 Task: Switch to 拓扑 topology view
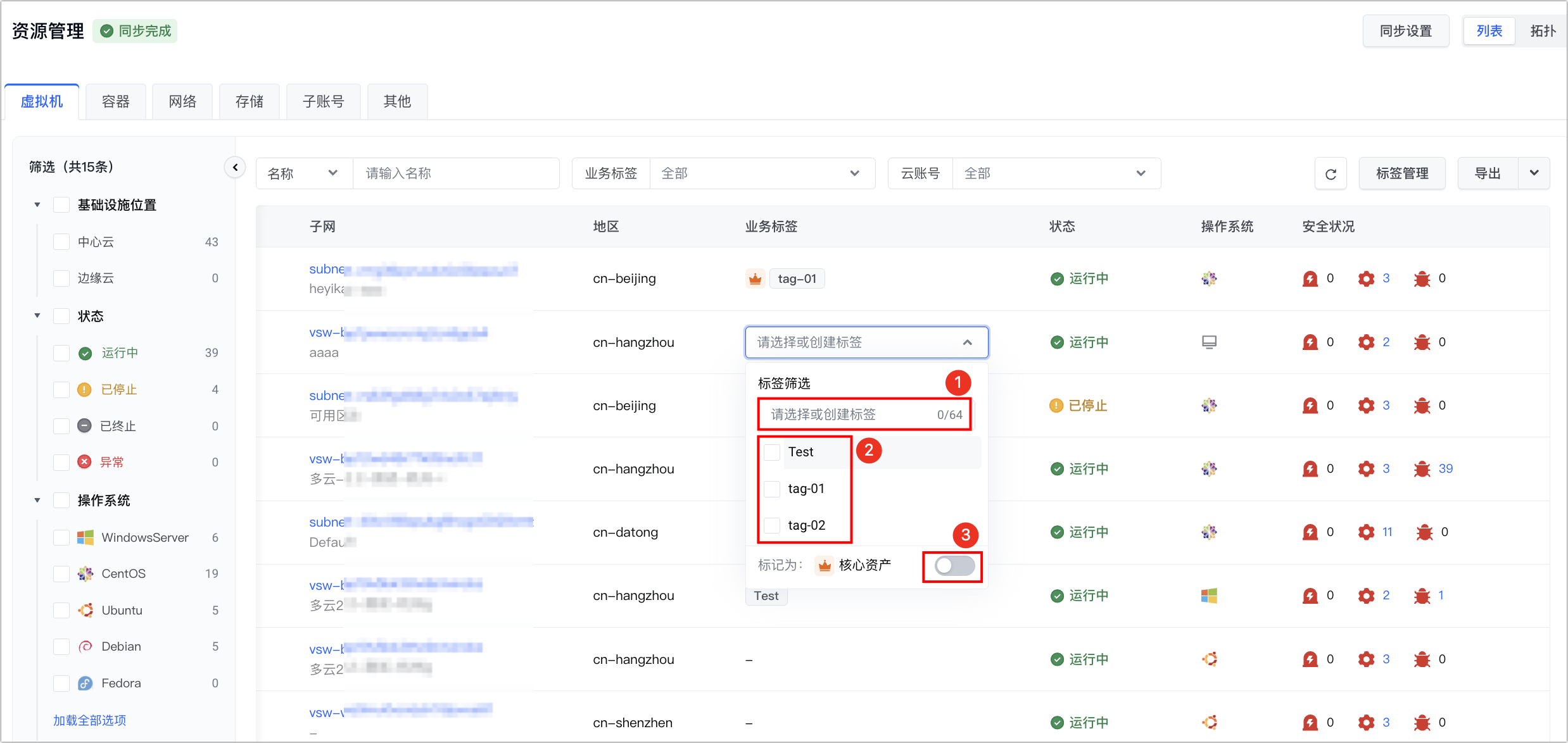1542,31
